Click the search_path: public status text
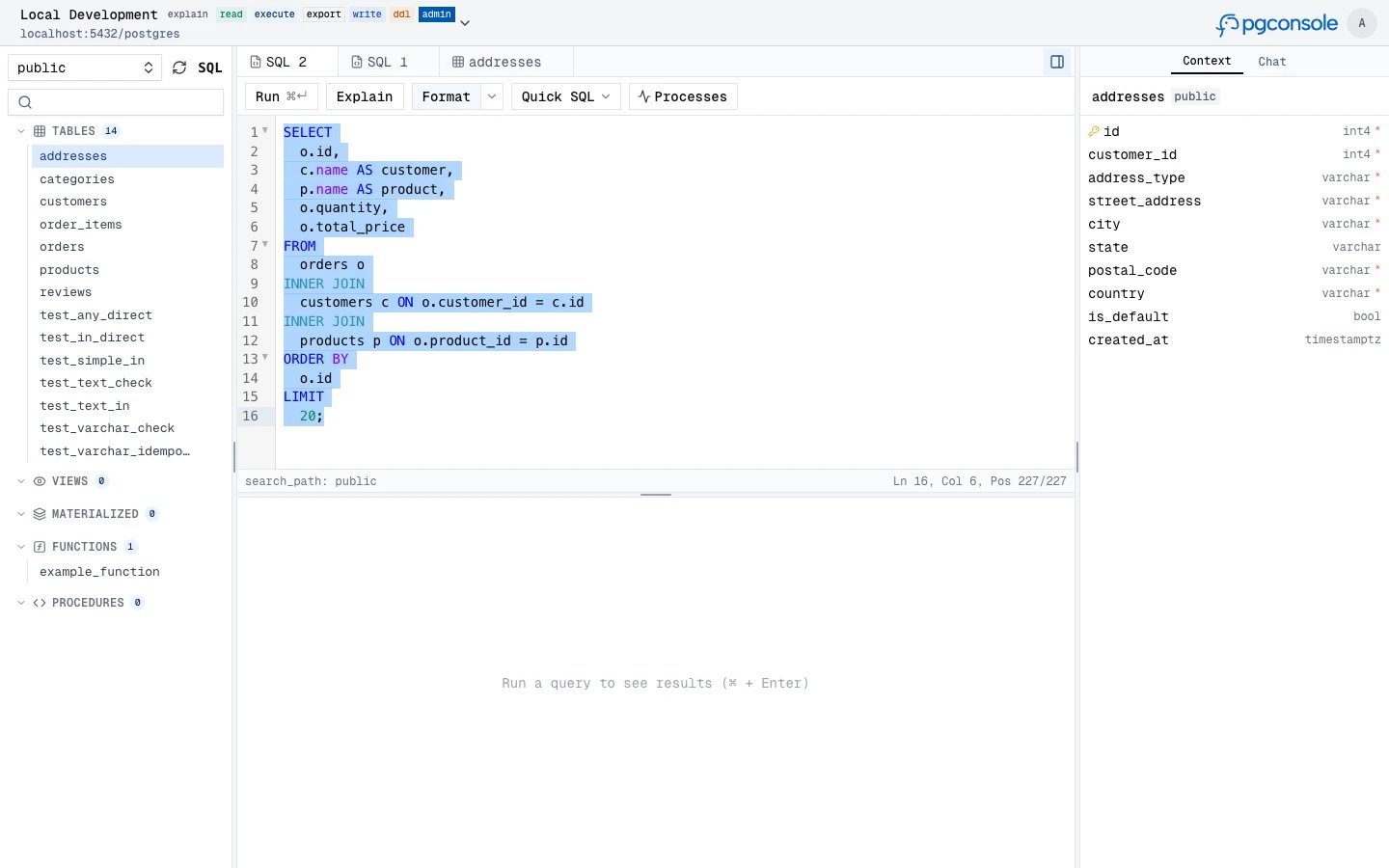 point(311,481)
